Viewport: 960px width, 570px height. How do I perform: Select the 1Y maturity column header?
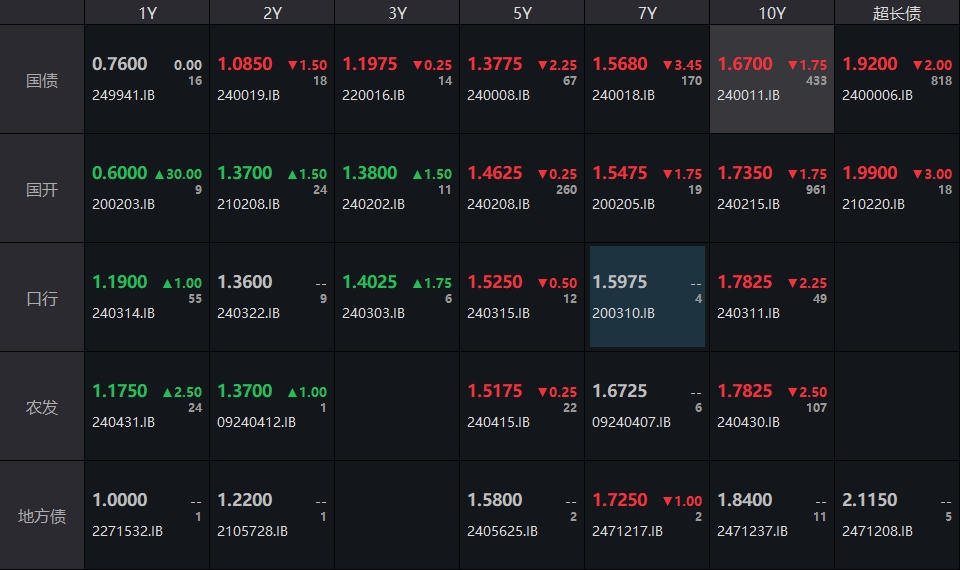click(147, 13)
